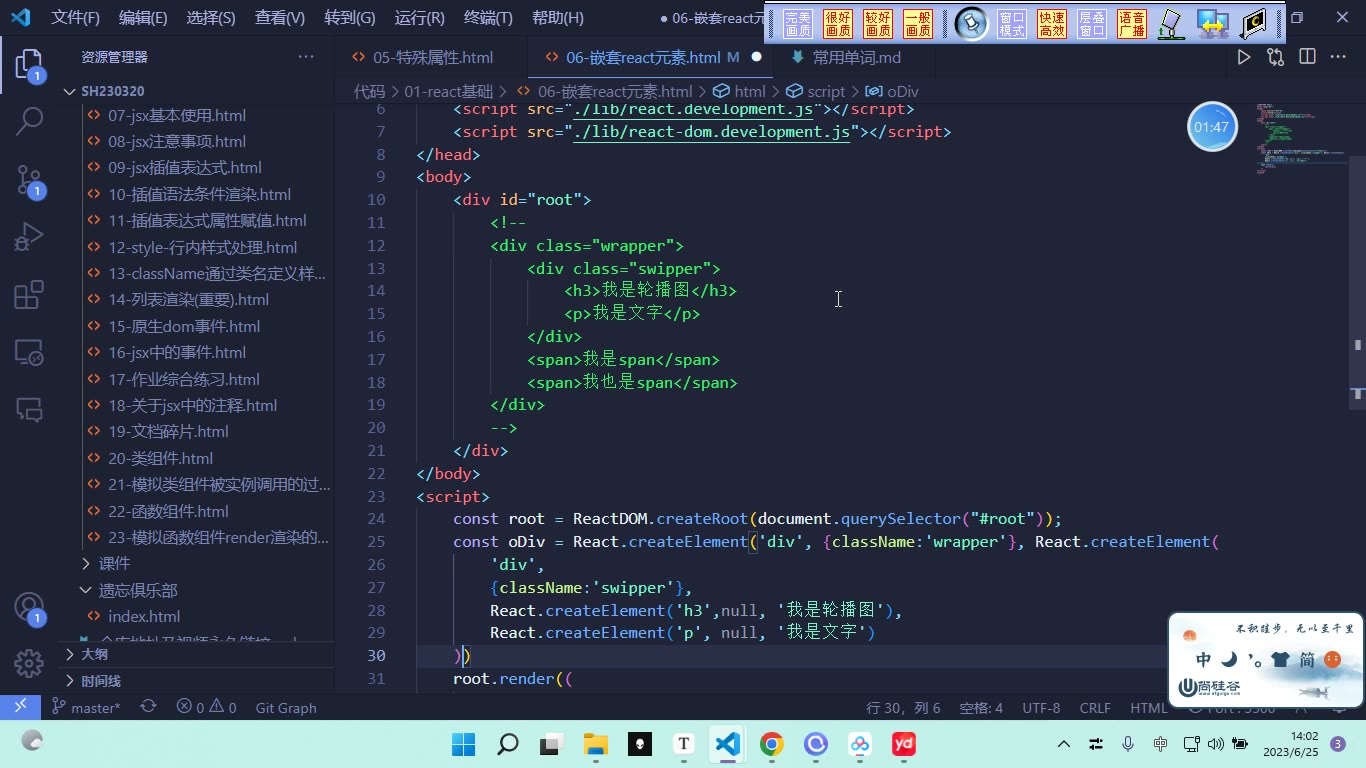Open the 终端(T) menu

(x=488, y=18)
